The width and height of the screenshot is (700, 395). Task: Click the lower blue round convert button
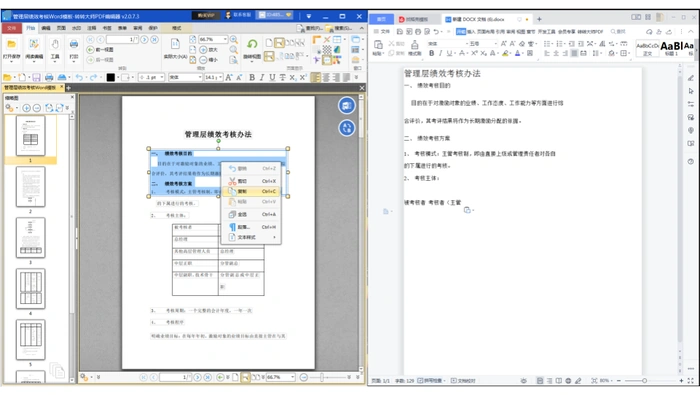tap(346, 128)
